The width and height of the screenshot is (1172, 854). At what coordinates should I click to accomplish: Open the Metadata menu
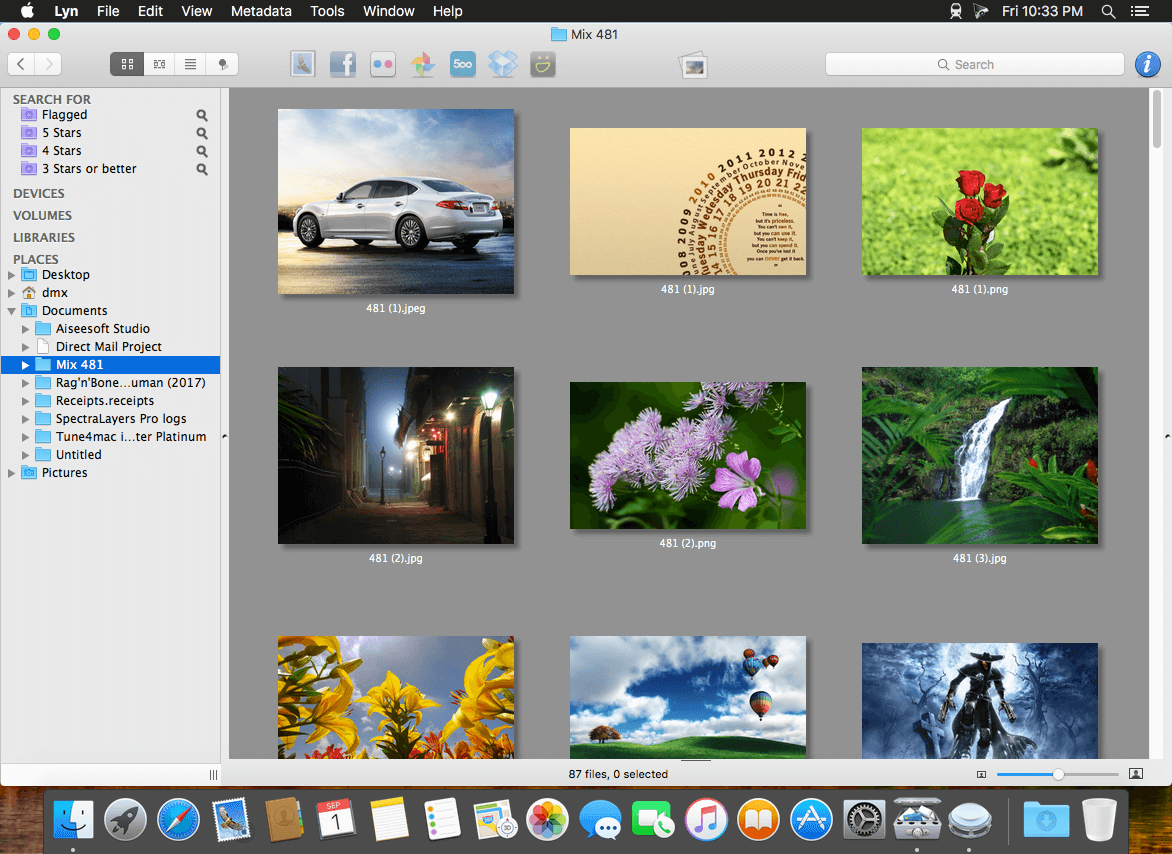point(261,11)
